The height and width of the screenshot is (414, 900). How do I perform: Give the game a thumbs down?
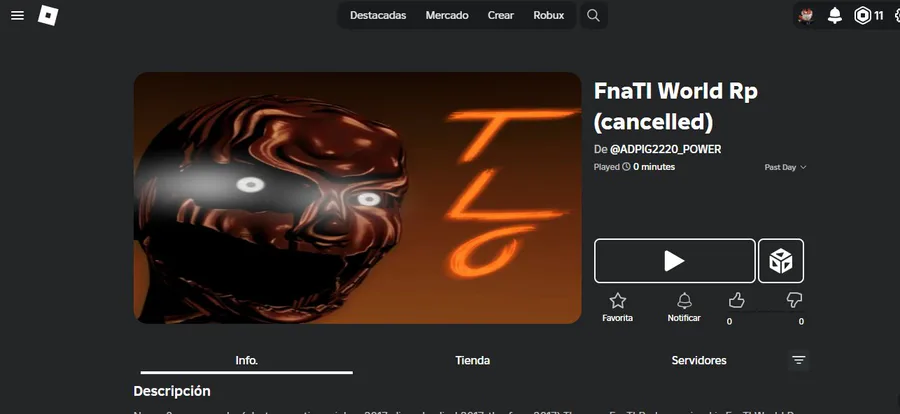[794, 300]
